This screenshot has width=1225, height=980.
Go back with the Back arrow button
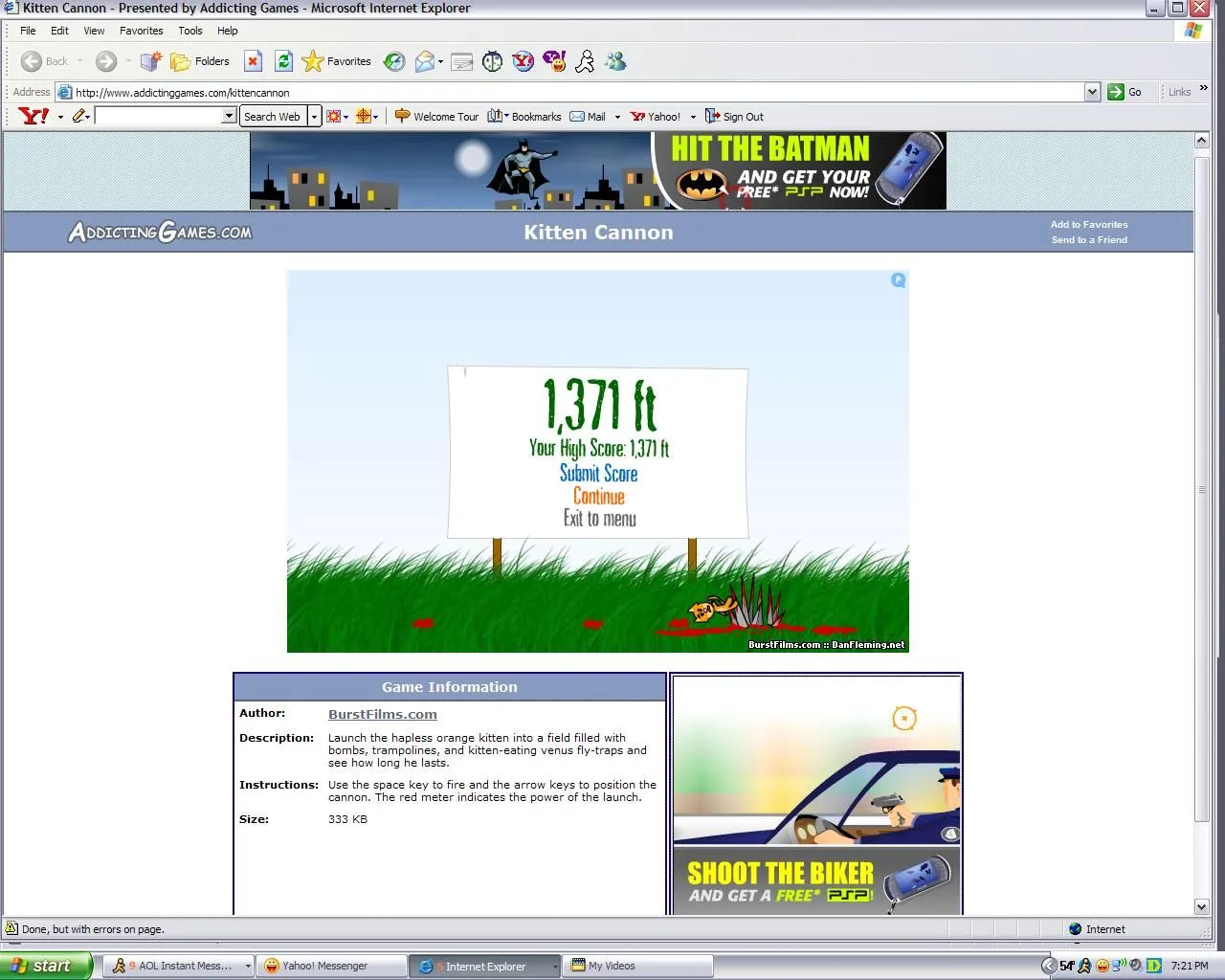45,61
